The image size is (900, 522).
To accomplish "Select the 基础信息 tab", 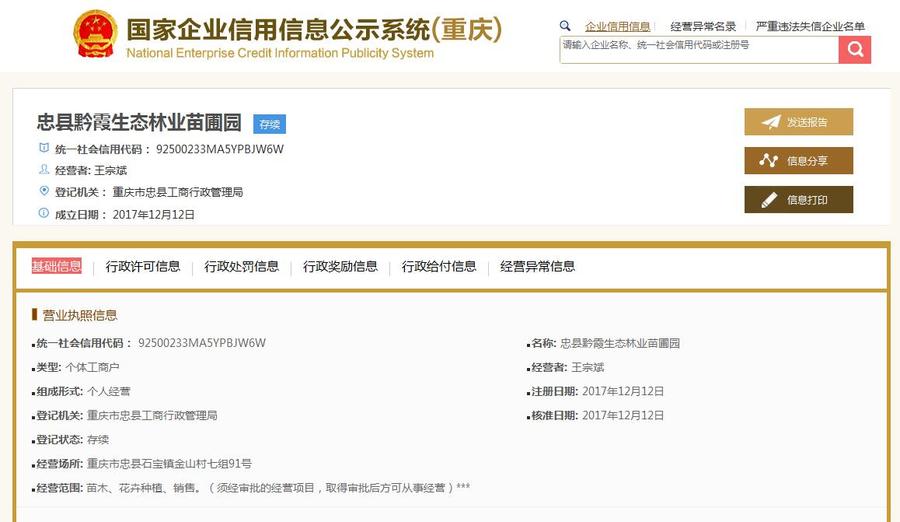I will pyautogui.click(x=56, y=266).
